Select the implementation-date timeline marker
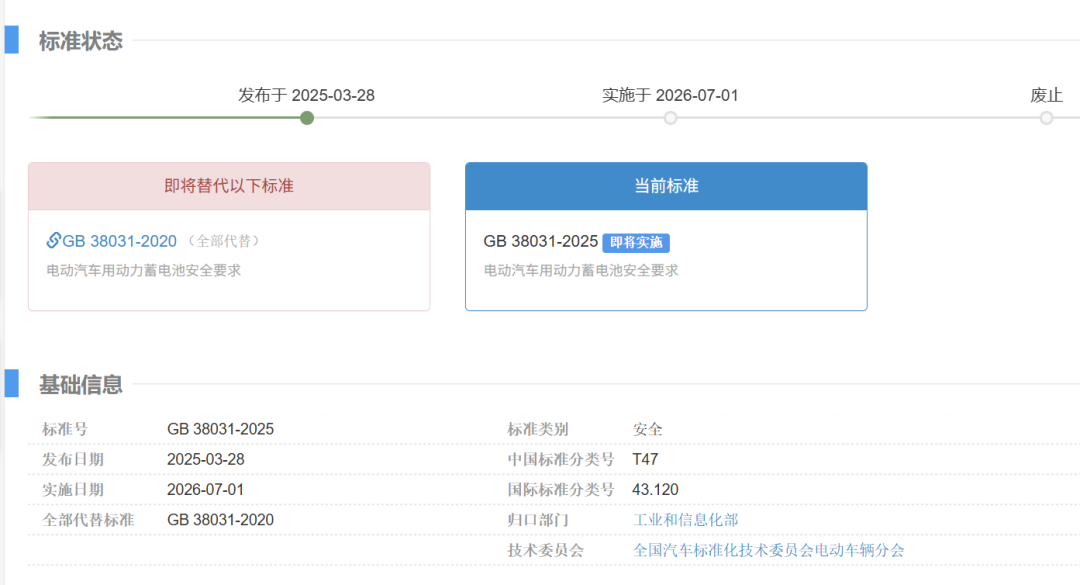1080x585 pixels. coord(670,118)
